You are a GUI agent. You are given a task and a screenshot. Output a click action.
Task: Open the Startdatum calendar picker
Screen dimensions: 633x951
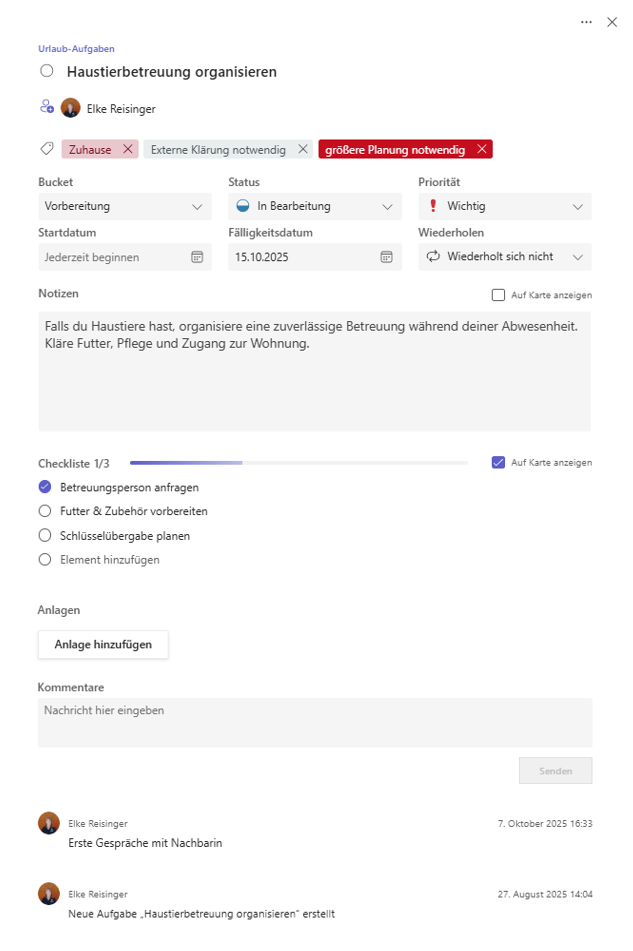coord(197,257)
